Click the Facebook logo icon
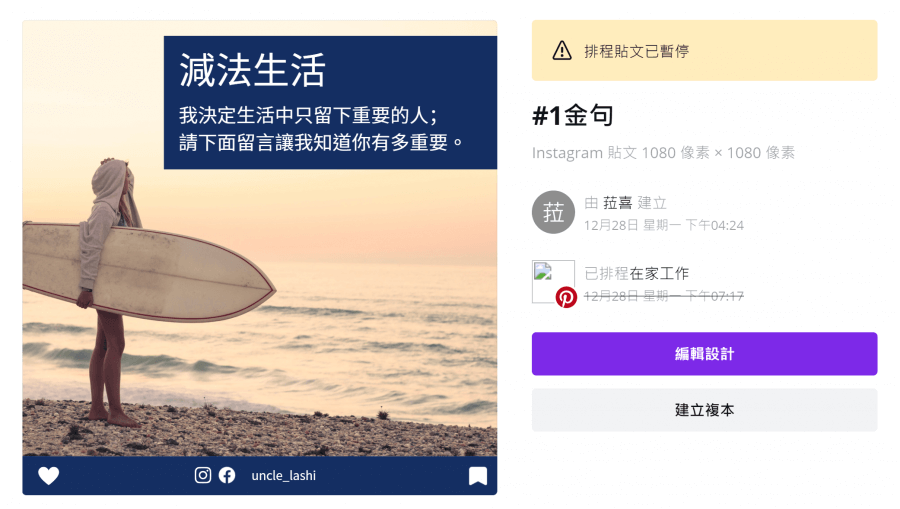 click(x=227, y=475)
